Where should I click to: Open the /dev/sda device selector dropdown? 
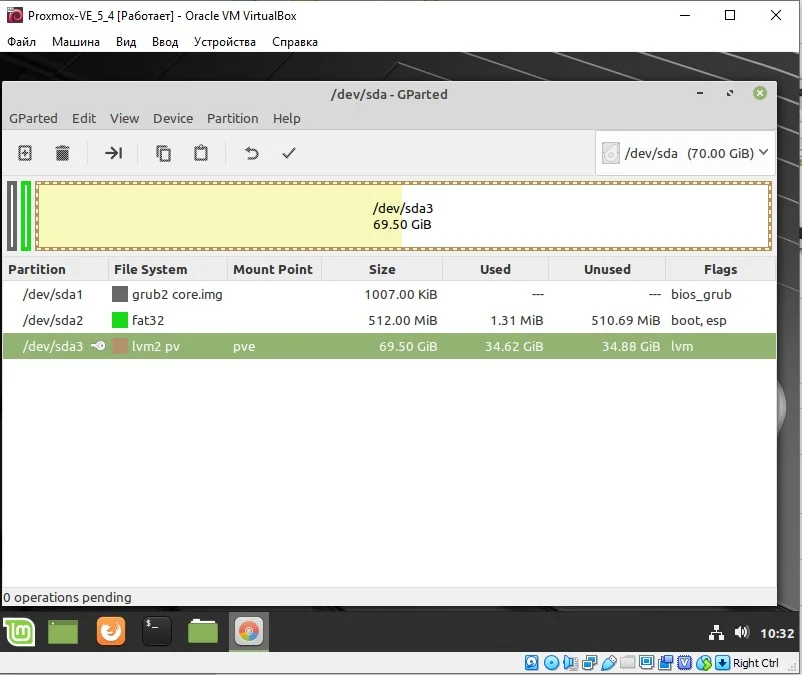click(x=685, y=153)
